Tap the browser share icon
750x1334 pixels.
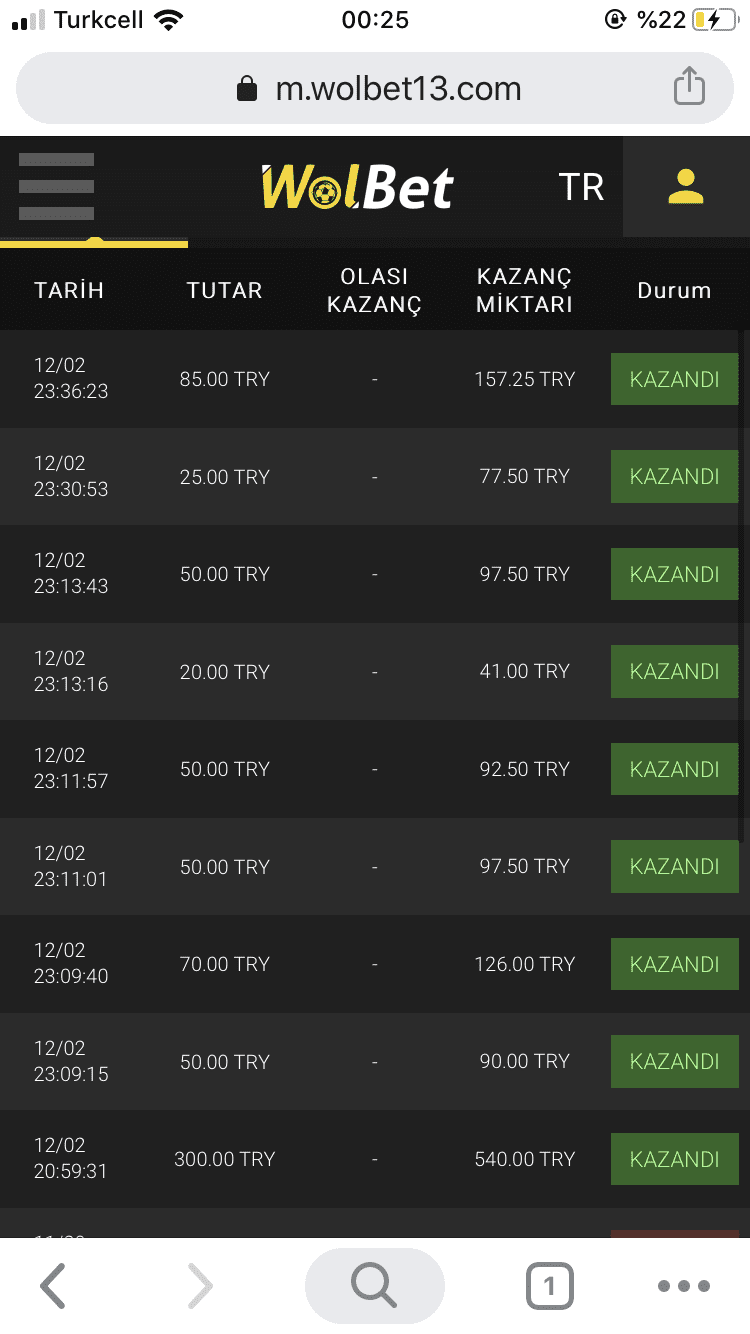[x=689, y=87]
